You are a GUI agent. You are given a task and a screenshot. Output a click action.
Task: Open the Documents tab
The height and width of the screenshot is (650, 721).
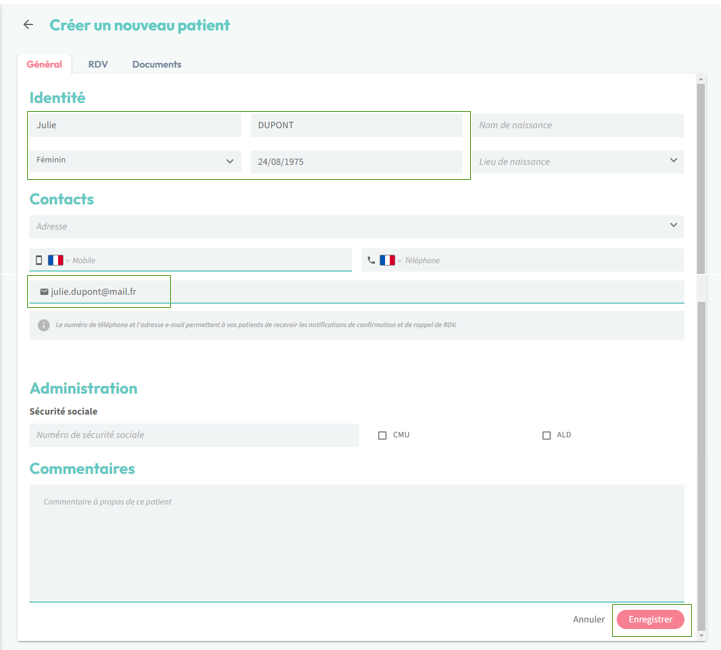coord(156,64)
